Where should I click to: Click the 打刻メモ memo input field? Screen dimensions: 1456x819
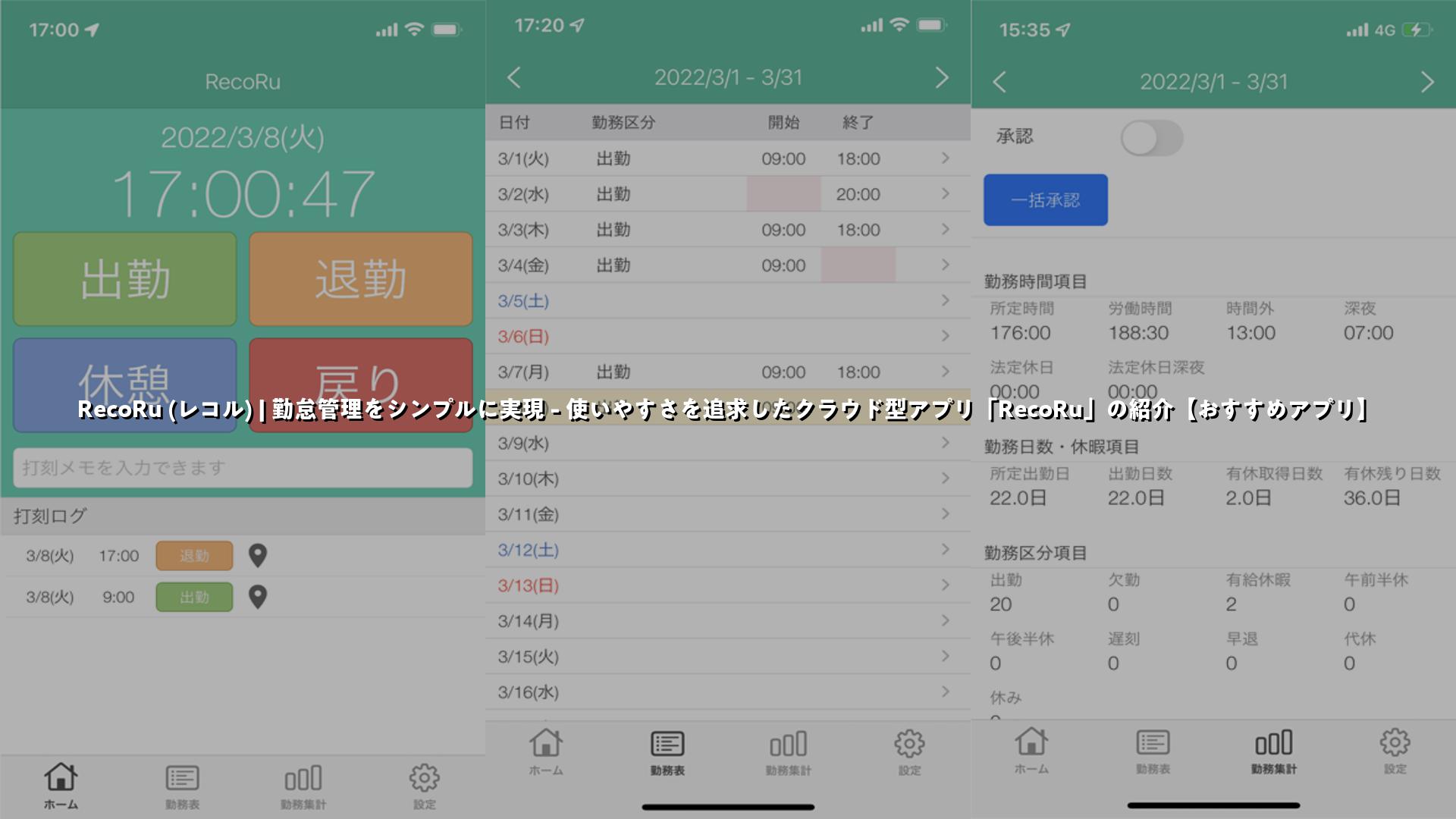pyautogui.click(x=243, y=468)
